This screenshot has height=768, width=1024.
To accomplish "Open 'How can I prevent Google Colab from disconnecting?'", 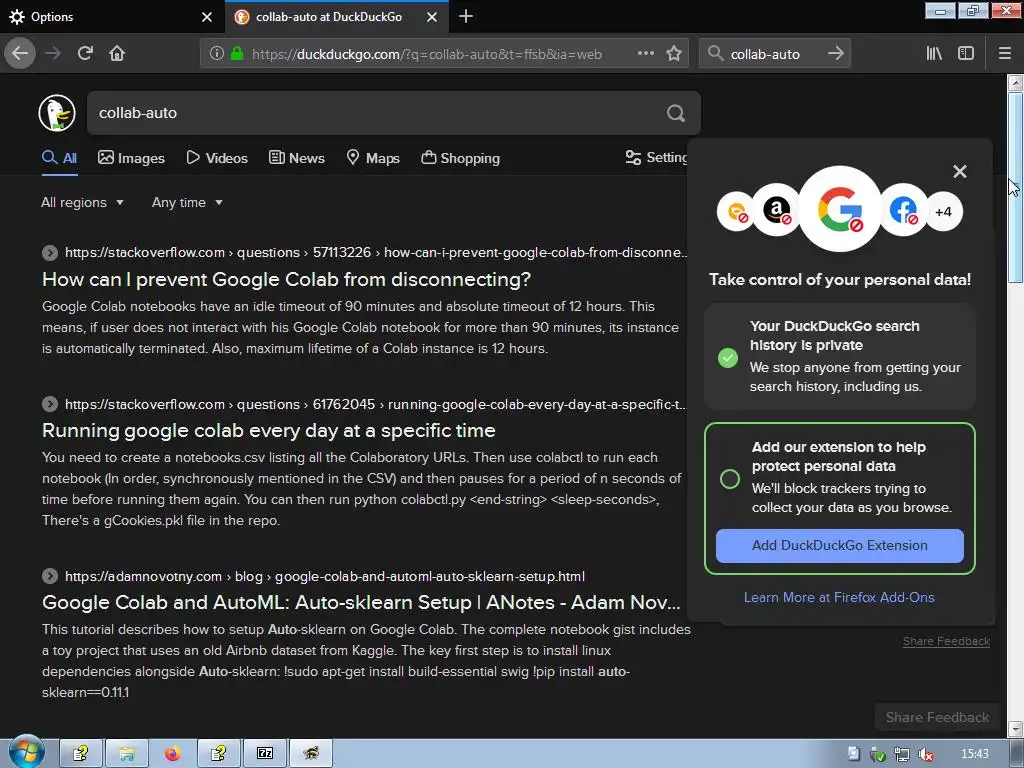I will pos(287,280).
